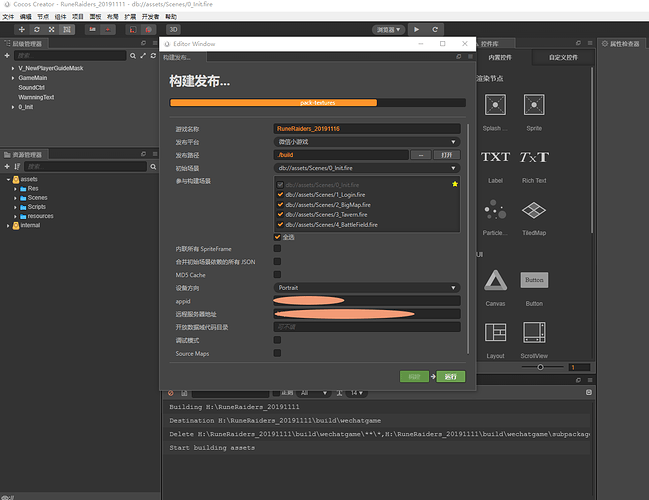This screenshot has height=500, width=649.
Task: Uncheck the 4_BattleField.fire scene
Action: [280, 225]
